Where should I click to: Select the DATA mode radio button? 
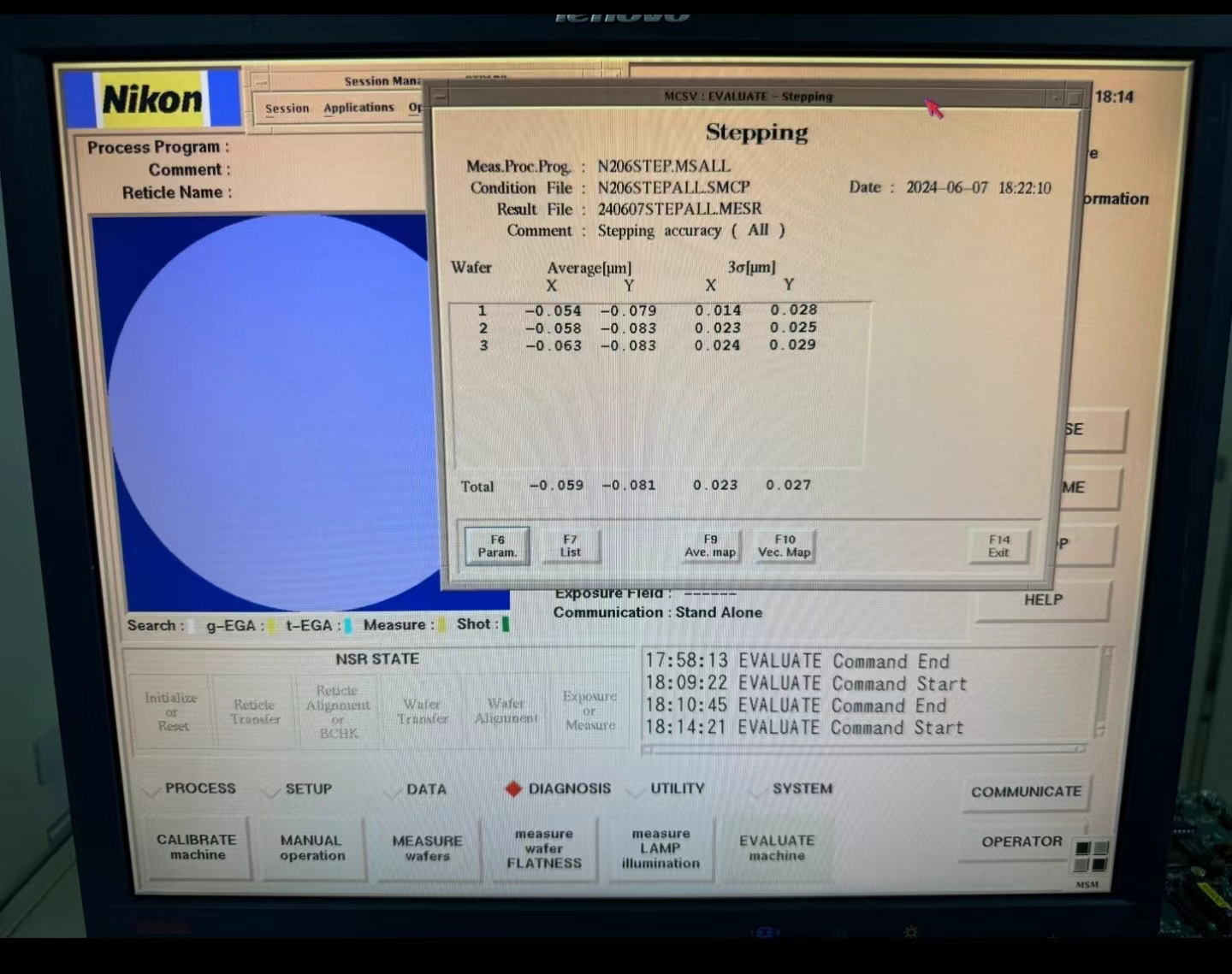(x=393, y=791)
